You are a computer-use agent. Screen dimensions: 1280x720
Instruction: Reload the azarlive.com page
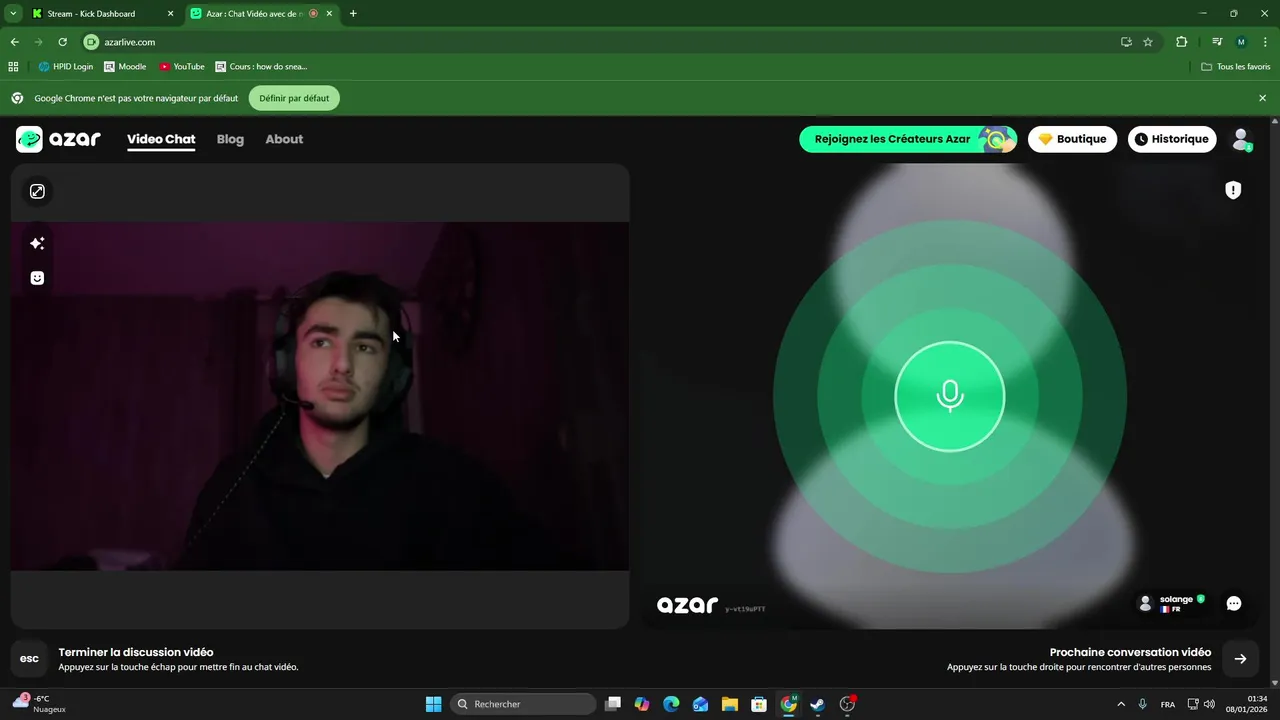[x=62, y=42]
